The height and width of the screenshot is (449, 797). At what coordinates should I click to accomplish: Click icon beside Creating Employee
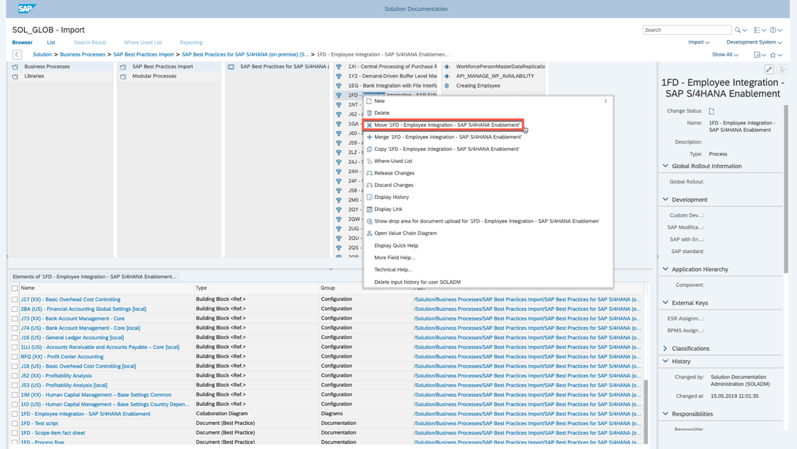[447, 86]
